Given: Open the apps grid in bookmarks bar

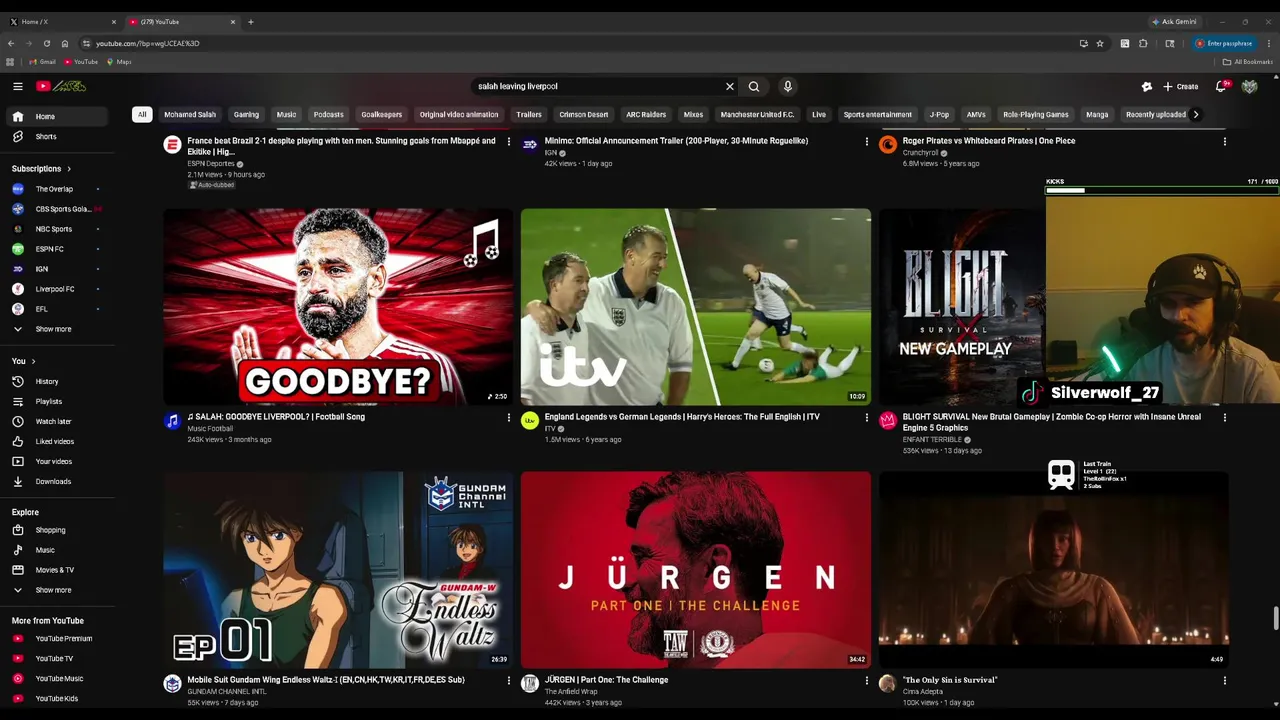Looking at the screenshot, I should pos(10,62).
